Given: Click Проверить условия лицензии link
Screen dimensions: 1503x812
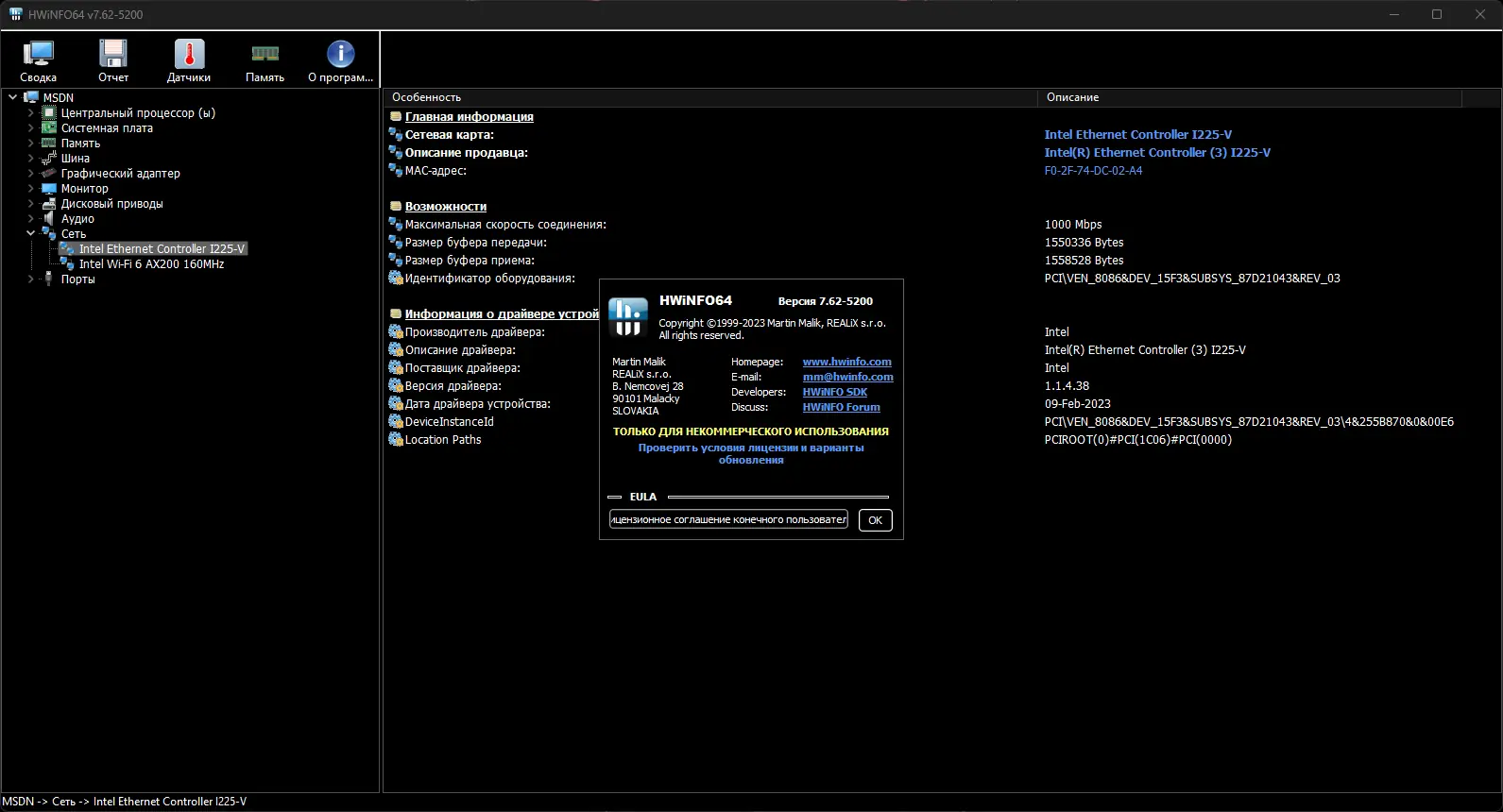Looking at the screenshot, I should (751, 453).
